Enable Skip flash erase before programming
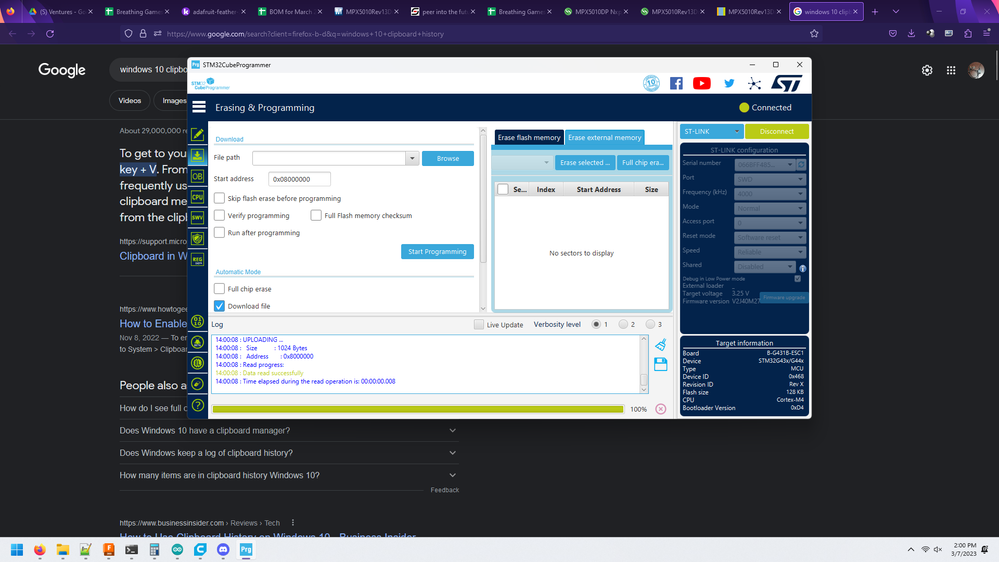The width and height of the screenshot is (999, 562). (x=219, y=198)
